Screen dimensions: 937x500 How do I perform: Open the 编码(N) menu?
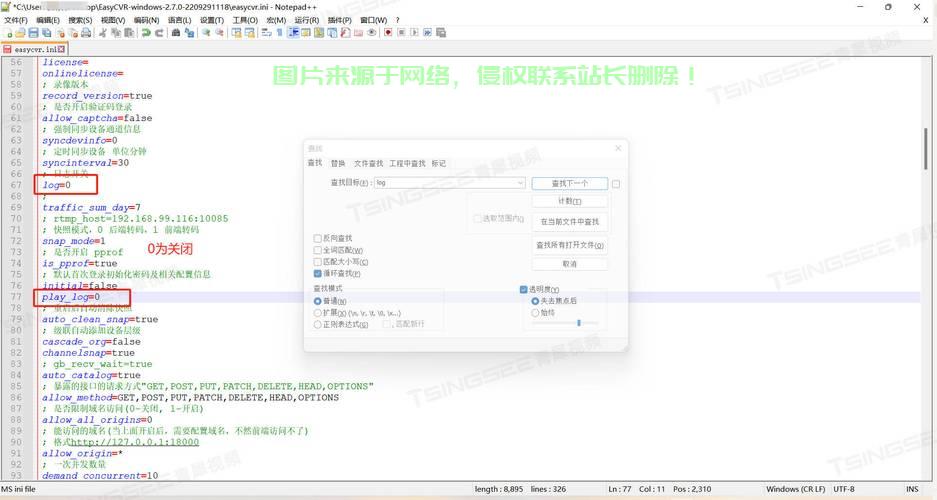click(x=146, y=20)
